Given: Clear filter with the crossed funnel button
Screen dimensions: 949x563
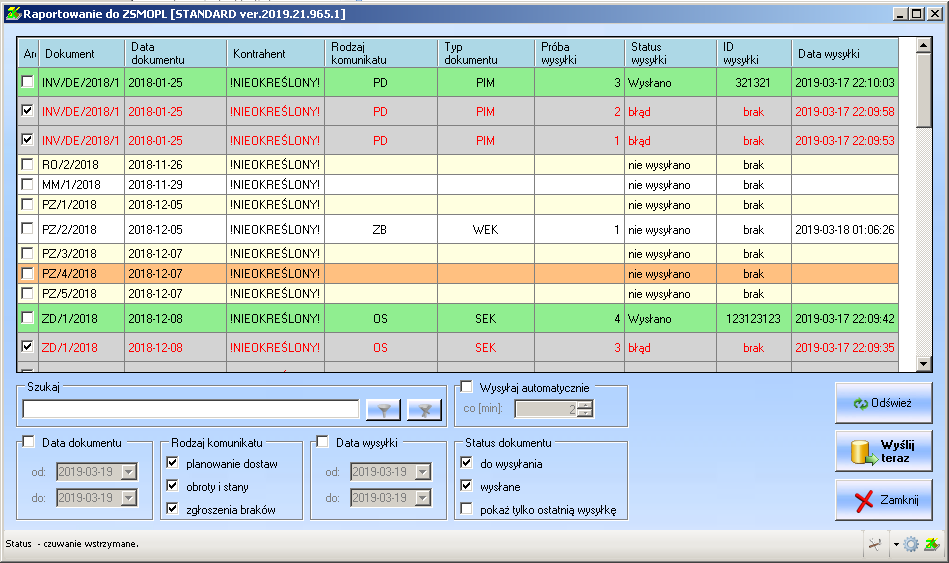Looking at the screenshot, I should point(424,410).
